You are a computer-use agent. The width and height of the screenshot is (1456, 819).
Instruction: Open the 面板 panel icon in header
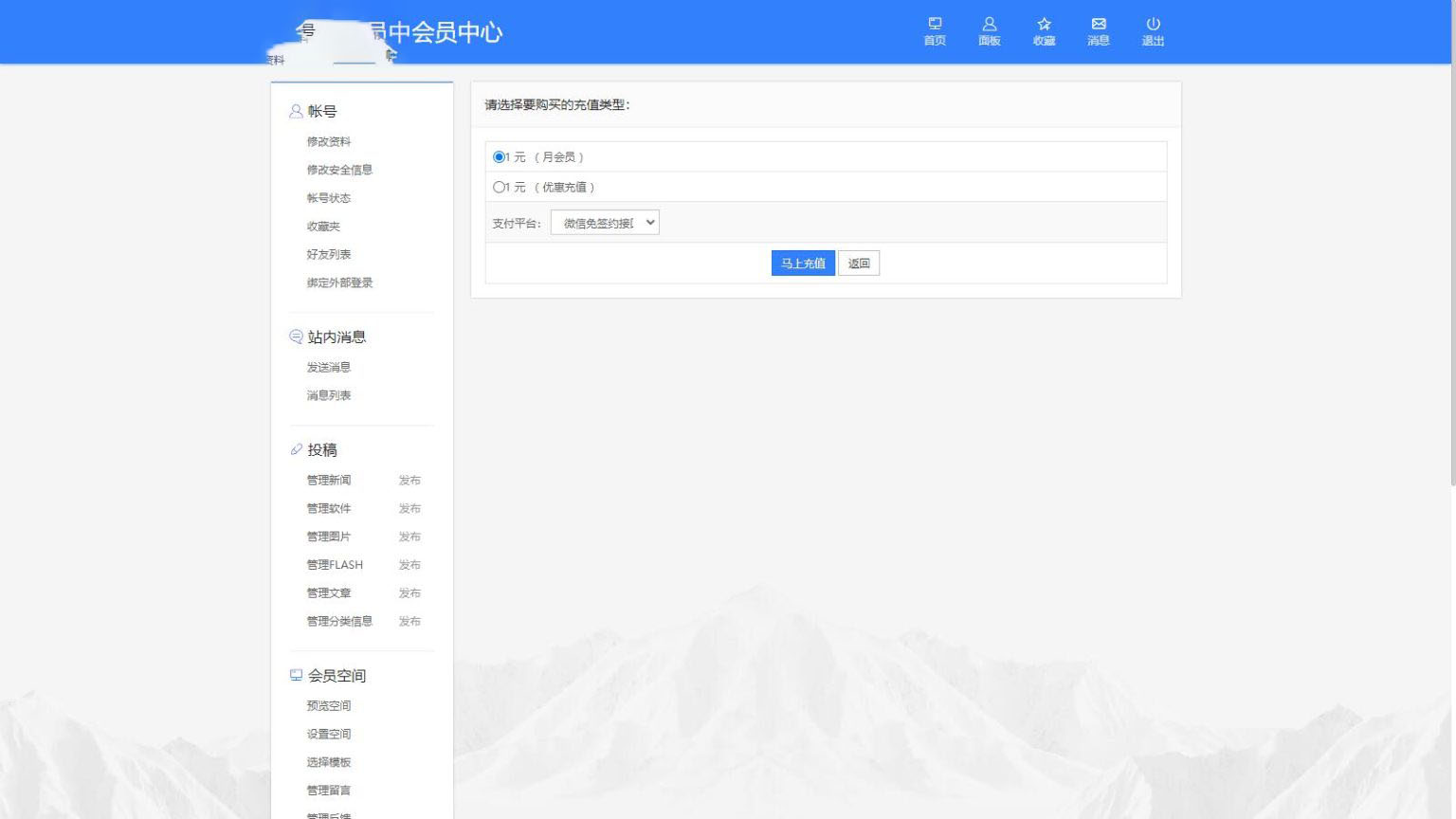click(989, 25)
